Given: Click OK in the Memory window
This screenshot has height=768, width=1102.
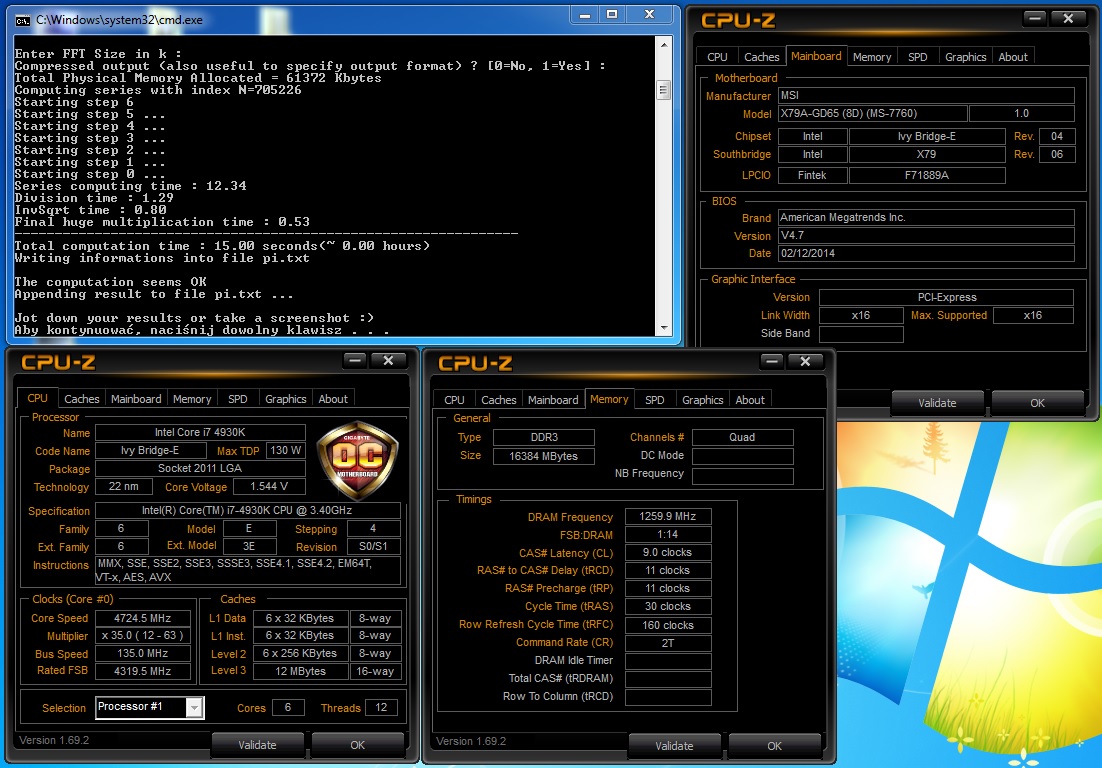Looking at the screenshot, I should pos(774,746).
